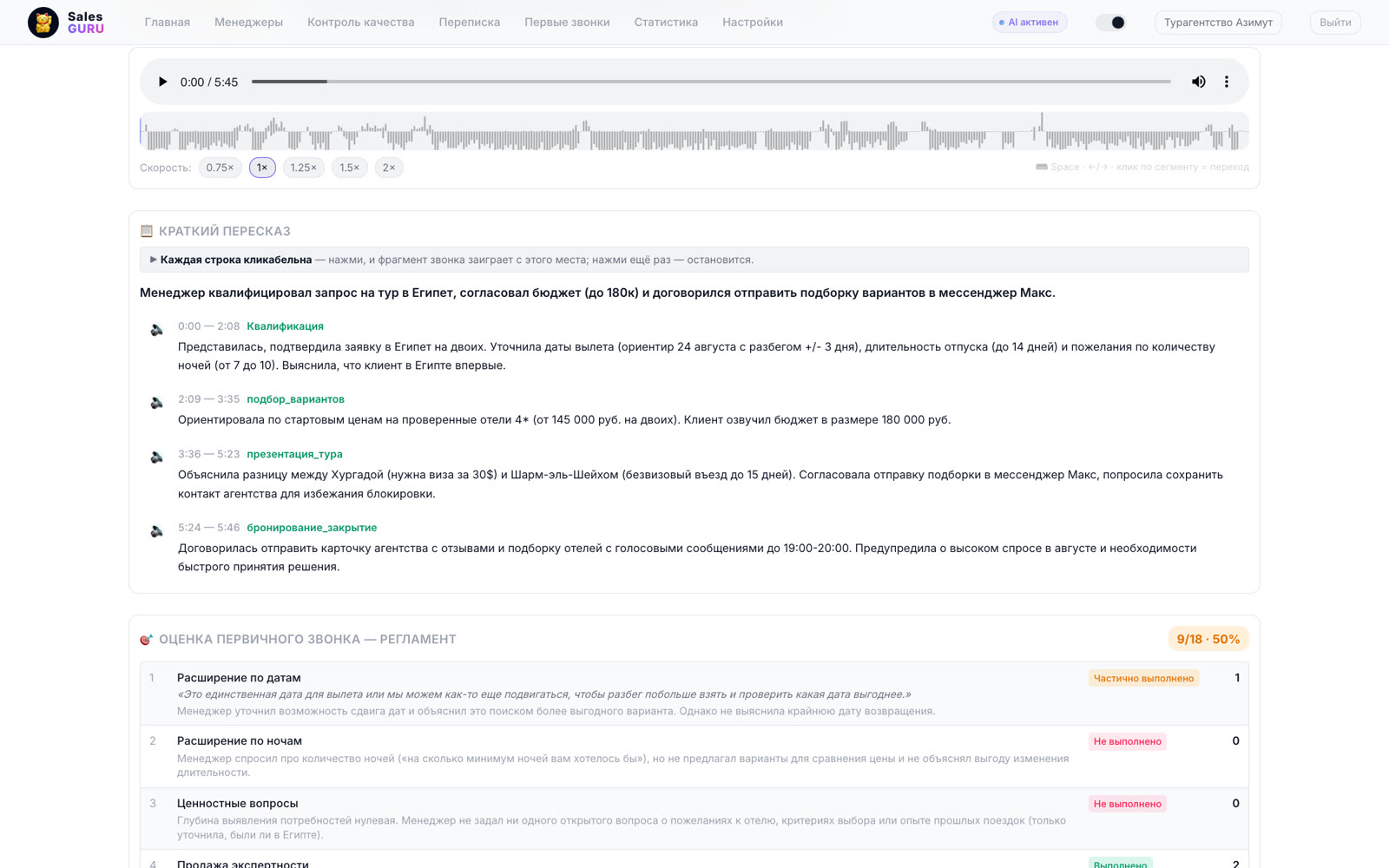Screen dimensions: 1389x868
Task: Expand the Каждая строка кликабельна hint
Action: [694, 260]
